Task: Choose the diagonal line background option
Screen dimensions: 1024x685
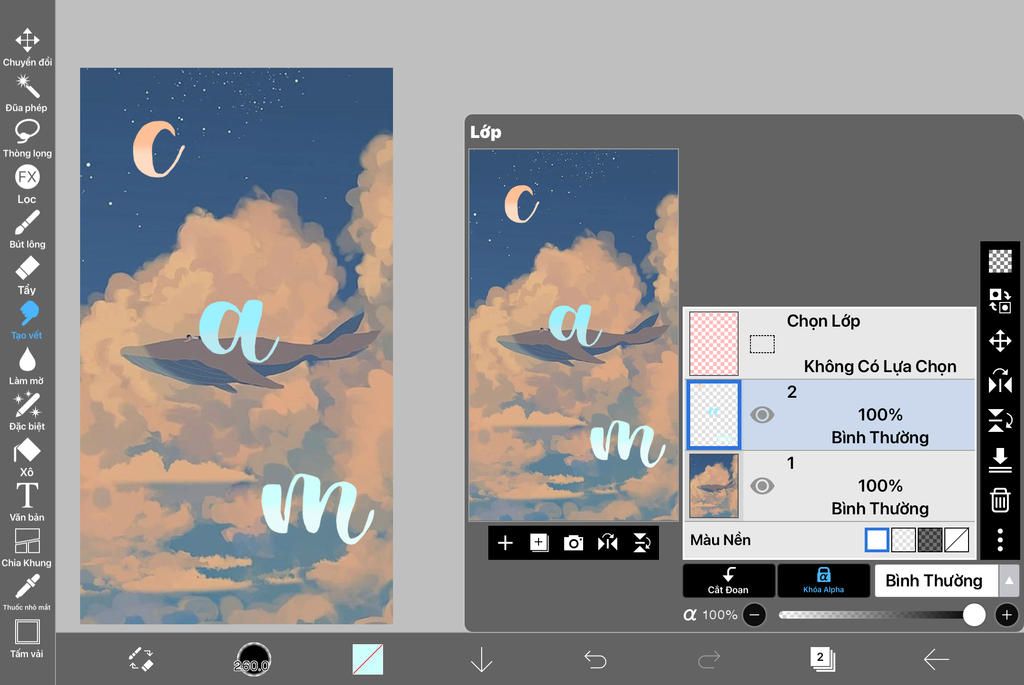Action: pyautogui.click(x=957, y=540)
